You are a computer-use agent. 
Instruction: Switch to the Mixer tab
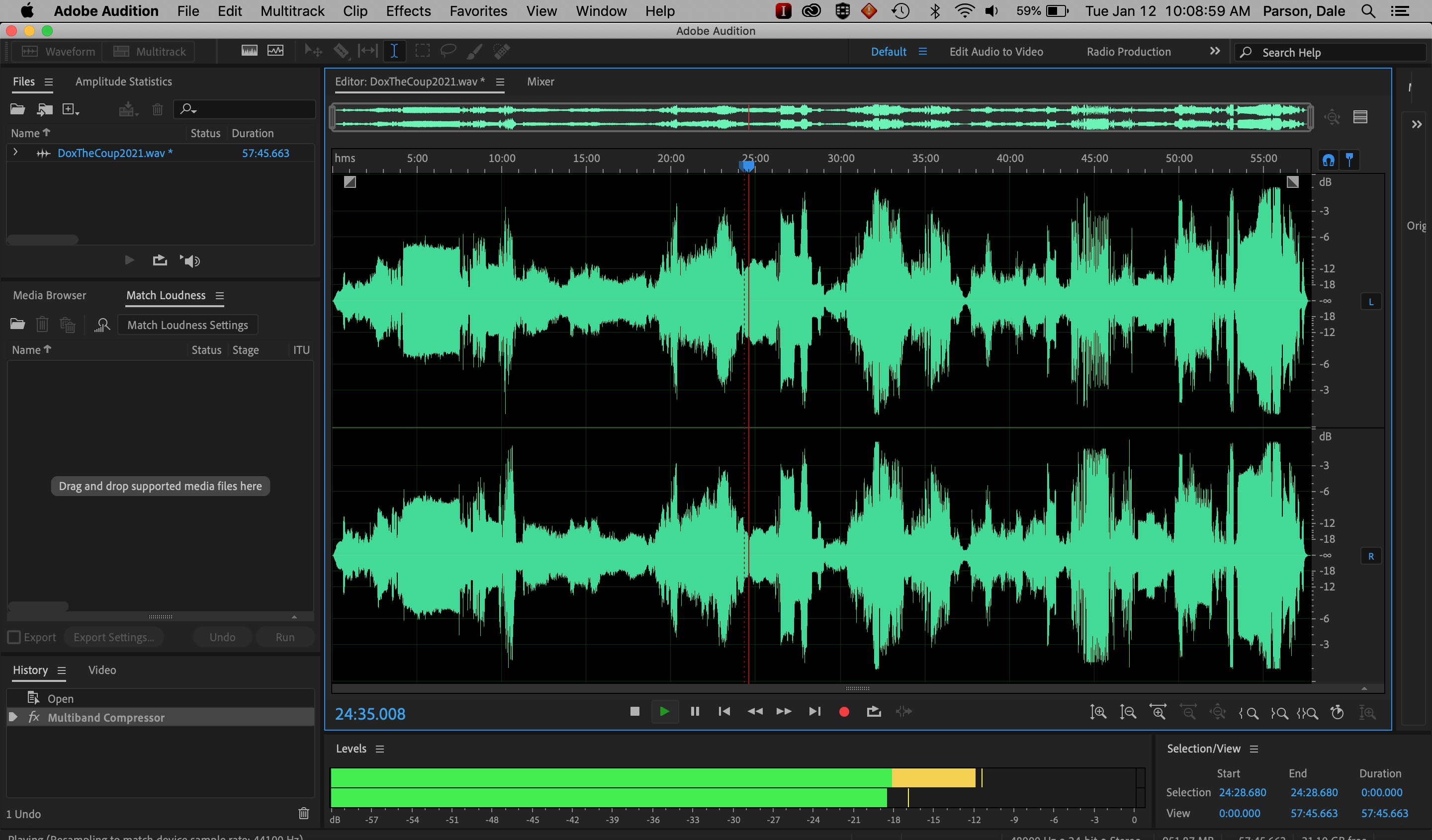[540, 82]
